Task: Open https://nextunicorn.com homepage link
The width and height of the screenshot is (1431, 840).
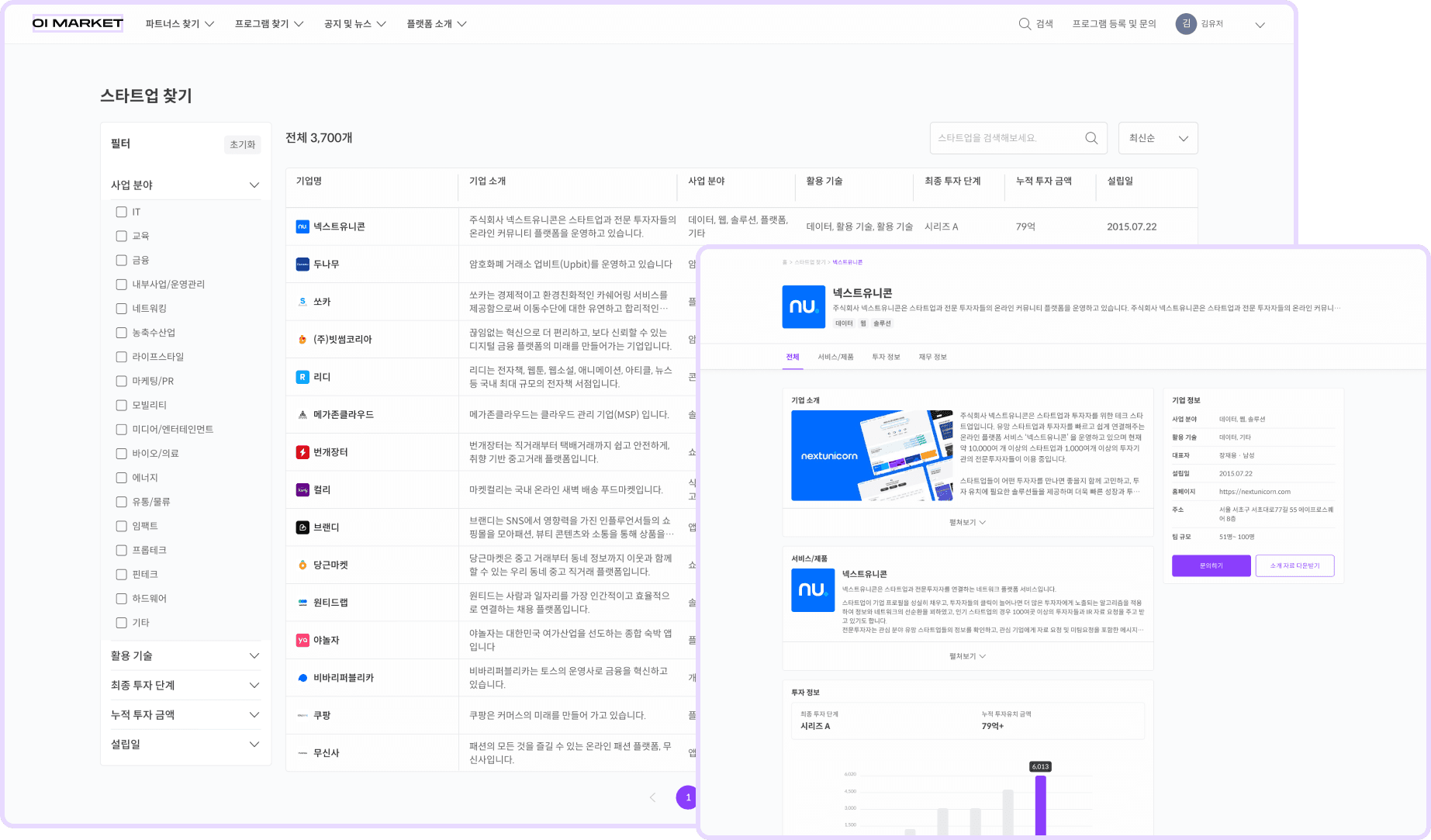Action: click(x=1254, y=492)
